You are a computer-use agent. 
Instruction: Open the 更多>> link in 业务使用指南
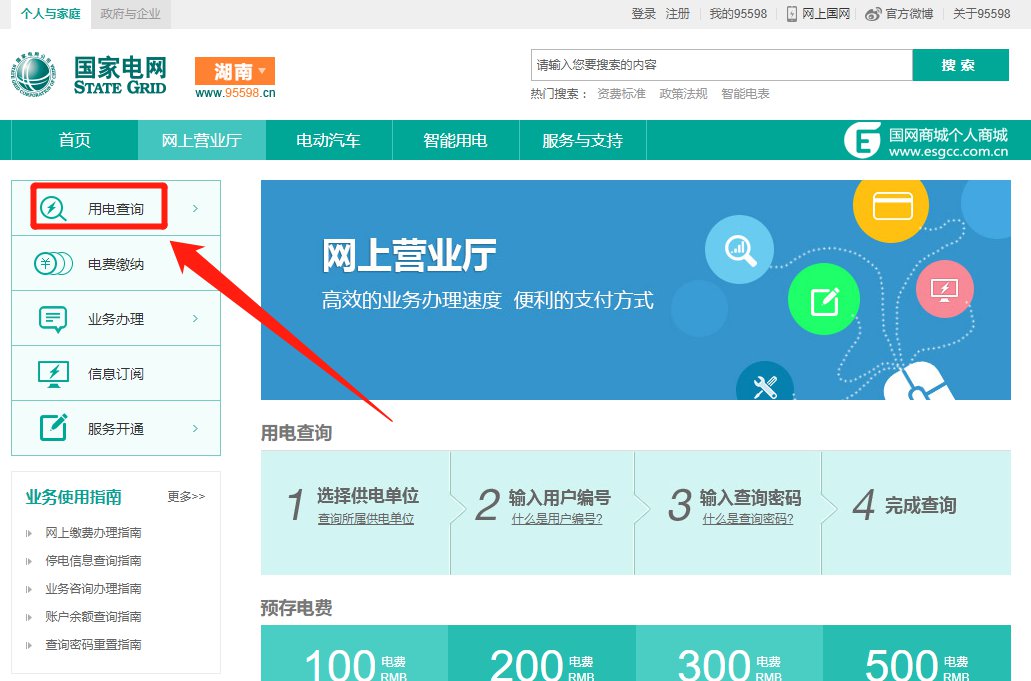point(186,497)
